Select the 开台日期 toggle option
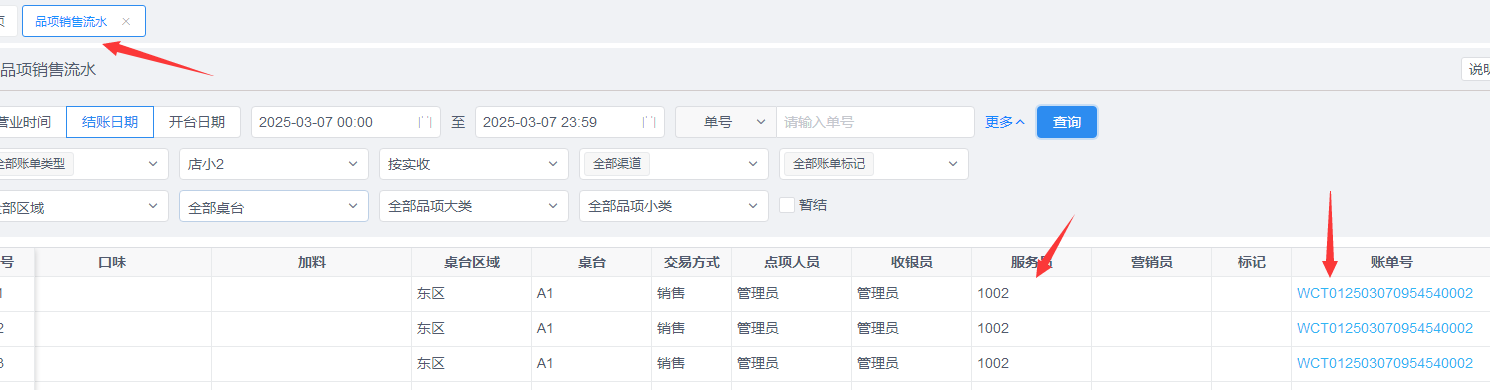The width and height of the screenshot is (1490, 390). (196, 122)
